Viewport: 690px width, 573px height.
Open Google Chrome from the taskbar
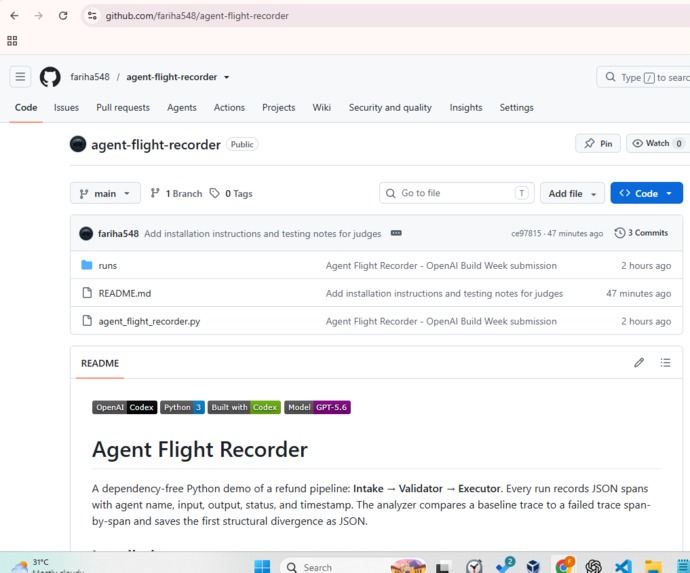(564, 566)
